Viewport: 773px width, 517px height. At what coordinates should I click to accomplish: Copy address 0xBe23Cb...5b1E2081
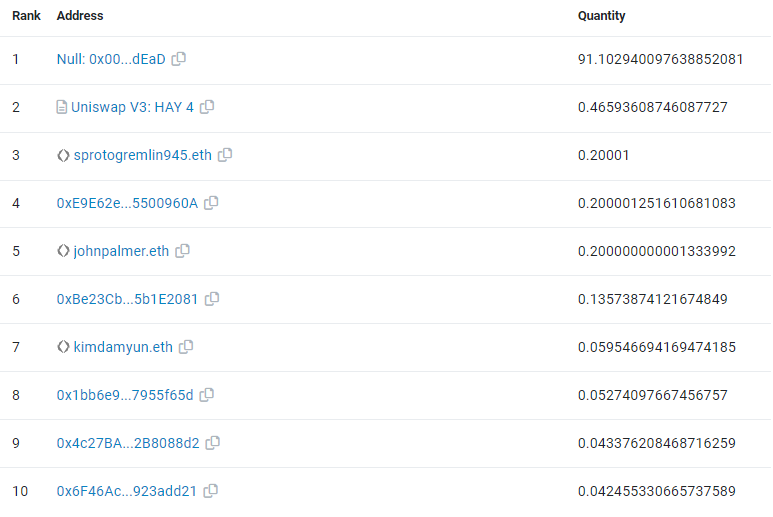(212, 299)
